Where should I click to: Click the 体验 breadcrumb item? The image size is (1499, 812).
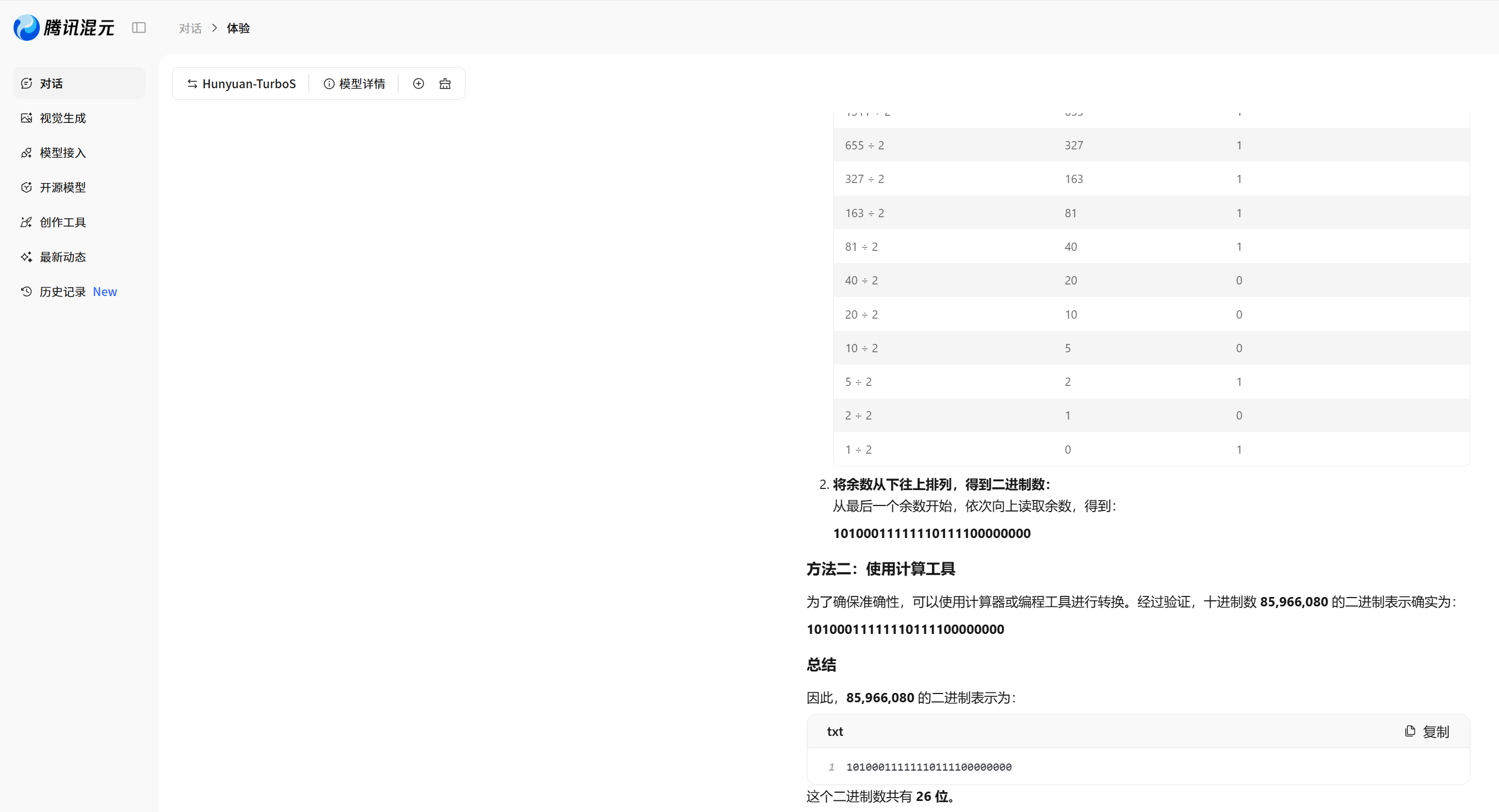click(238, 28)
